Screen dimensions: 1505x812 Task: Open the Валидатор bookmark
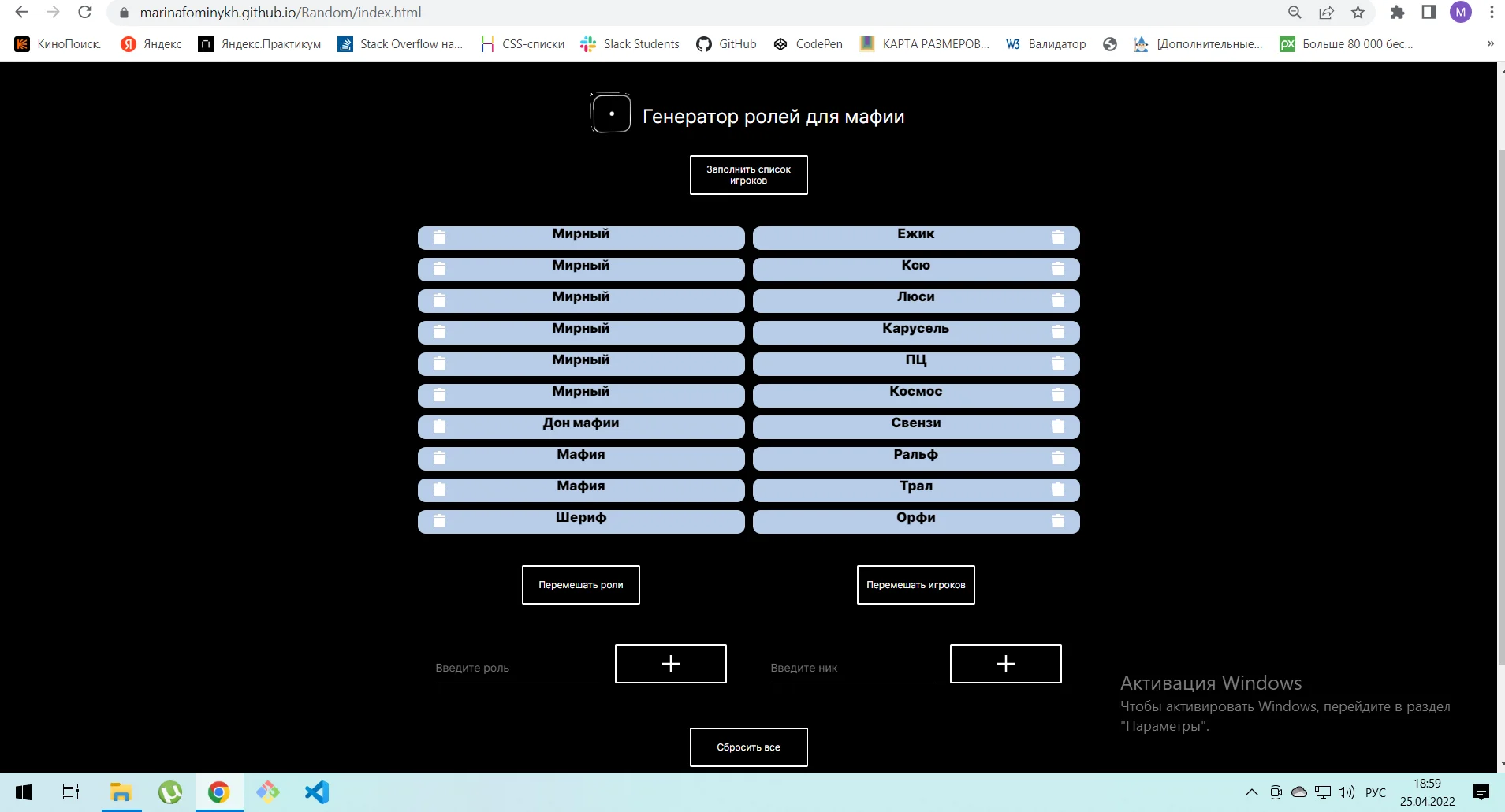(1046, 44)
